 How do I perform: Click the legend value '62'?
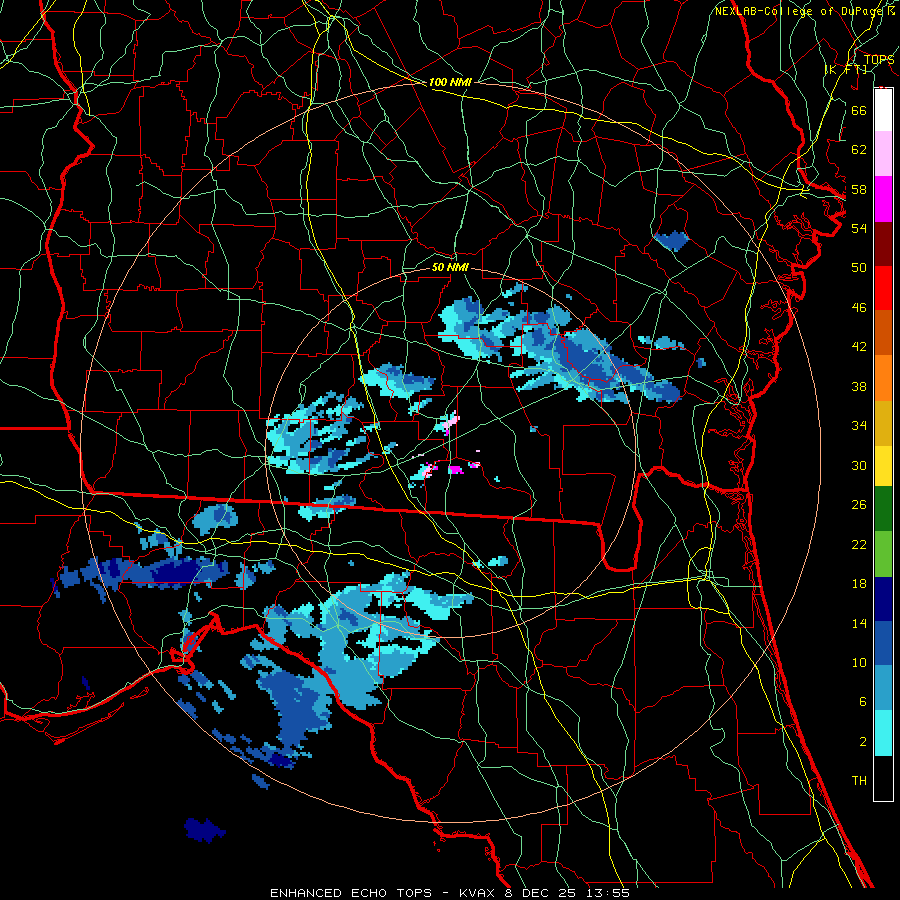tap(859, 149)
